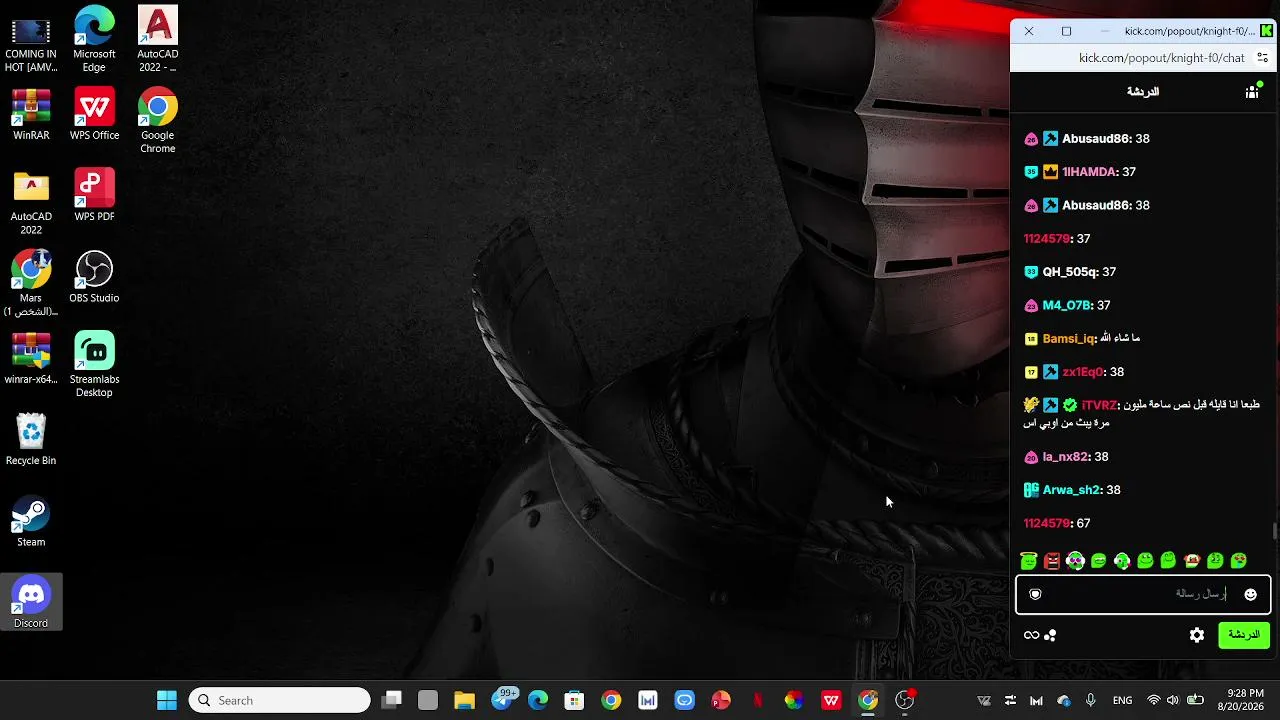The width and height of the screenshot is (1280, 720).
Task: Open File Explorer from the taskbar
Action: (464, 700)
